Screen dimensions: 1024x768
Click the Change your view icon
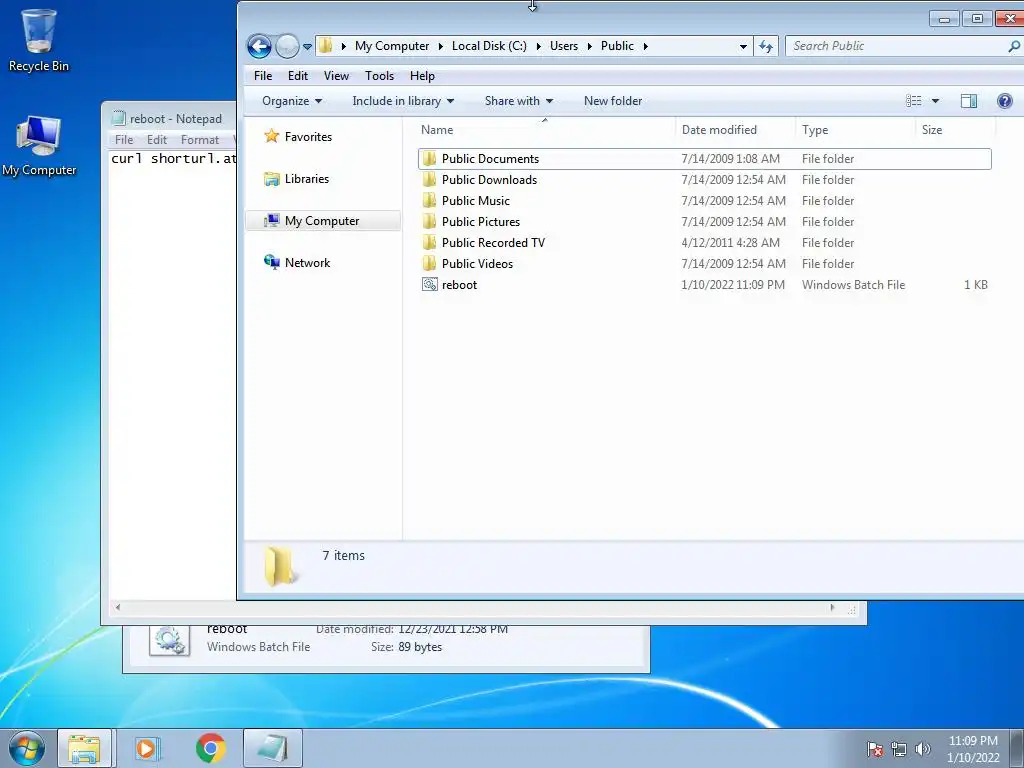[x=914, y=101]
